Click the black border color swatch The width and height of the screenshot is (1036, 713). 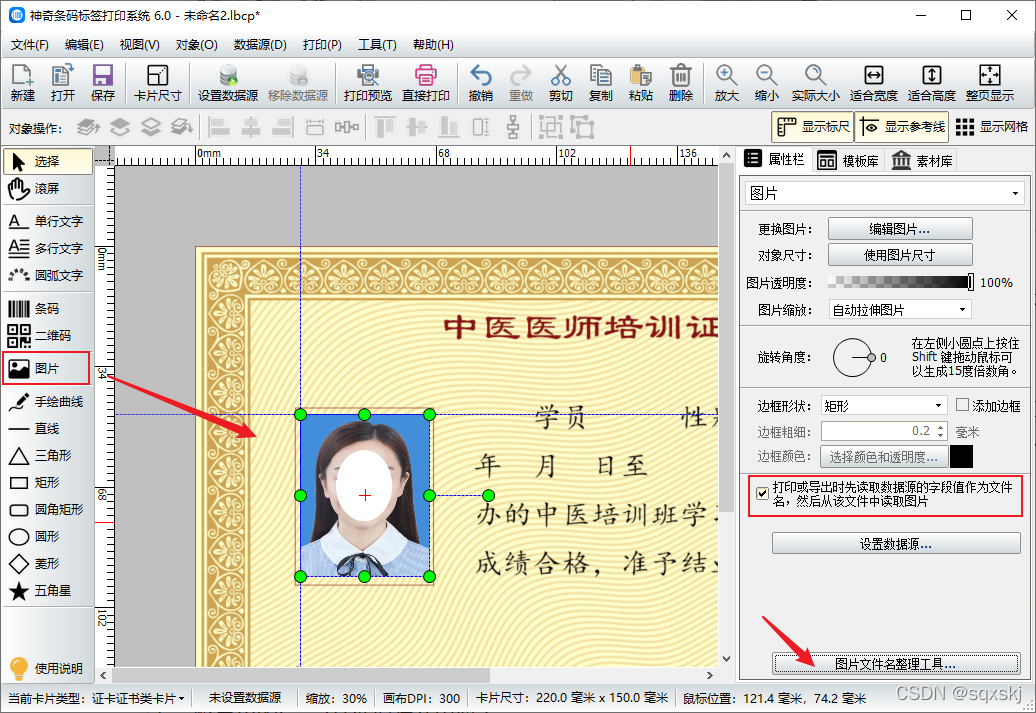[x=961, y=457]
